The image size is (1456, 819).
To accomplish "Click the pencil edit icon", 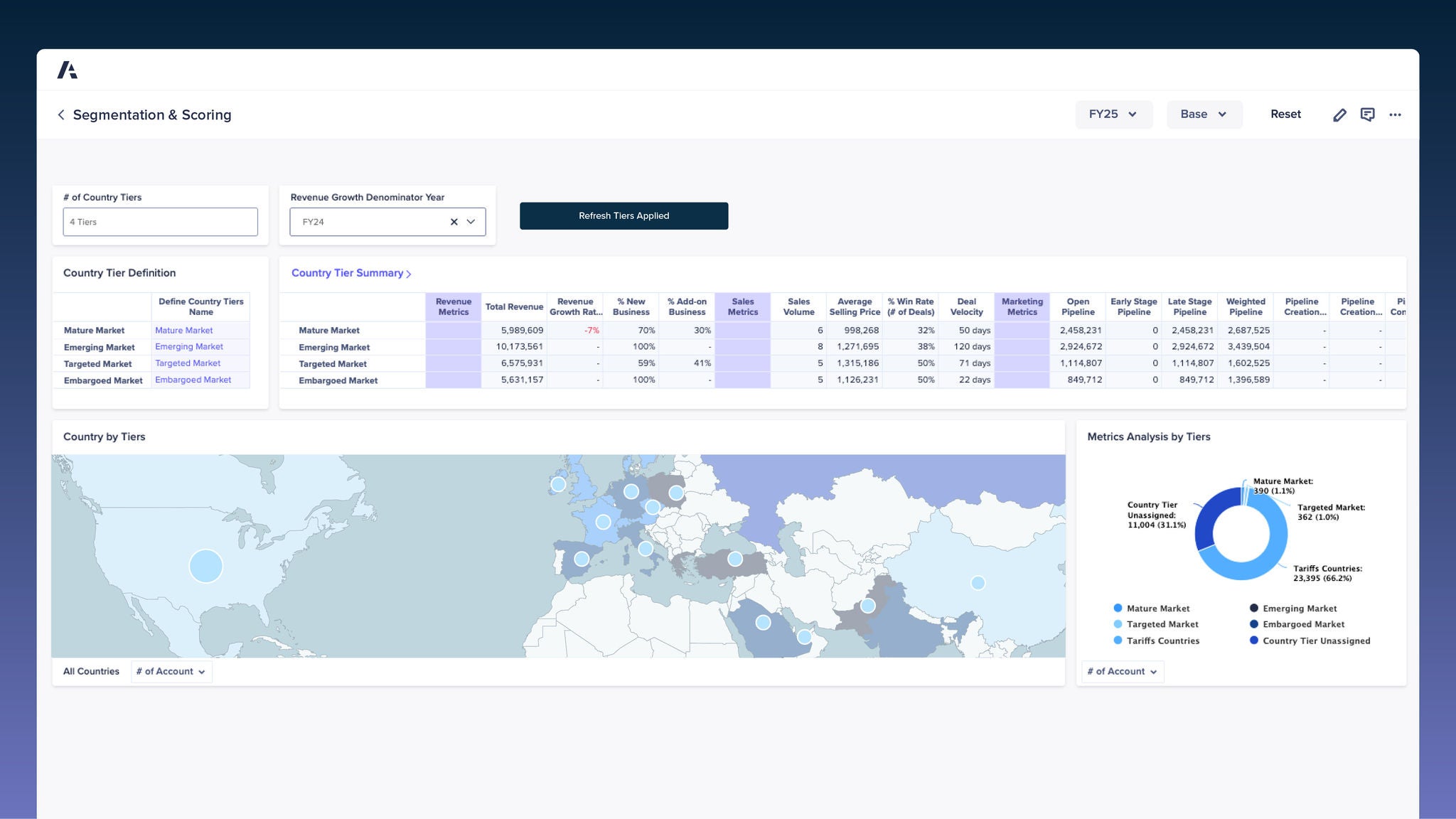I will click(x=1339, y=115).
